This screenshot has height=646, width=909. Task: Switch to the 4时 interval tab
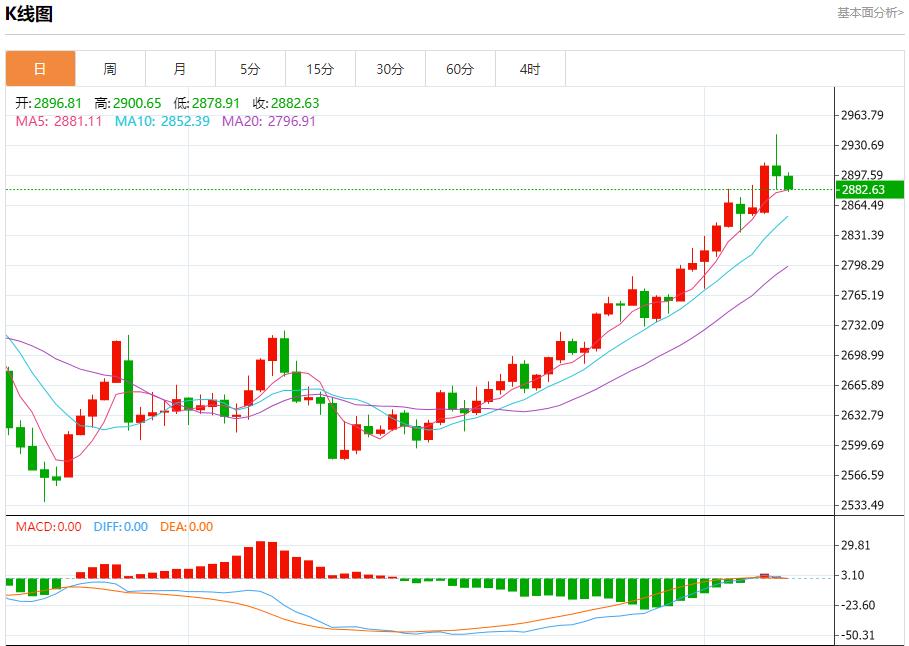[x=530, y=69]
